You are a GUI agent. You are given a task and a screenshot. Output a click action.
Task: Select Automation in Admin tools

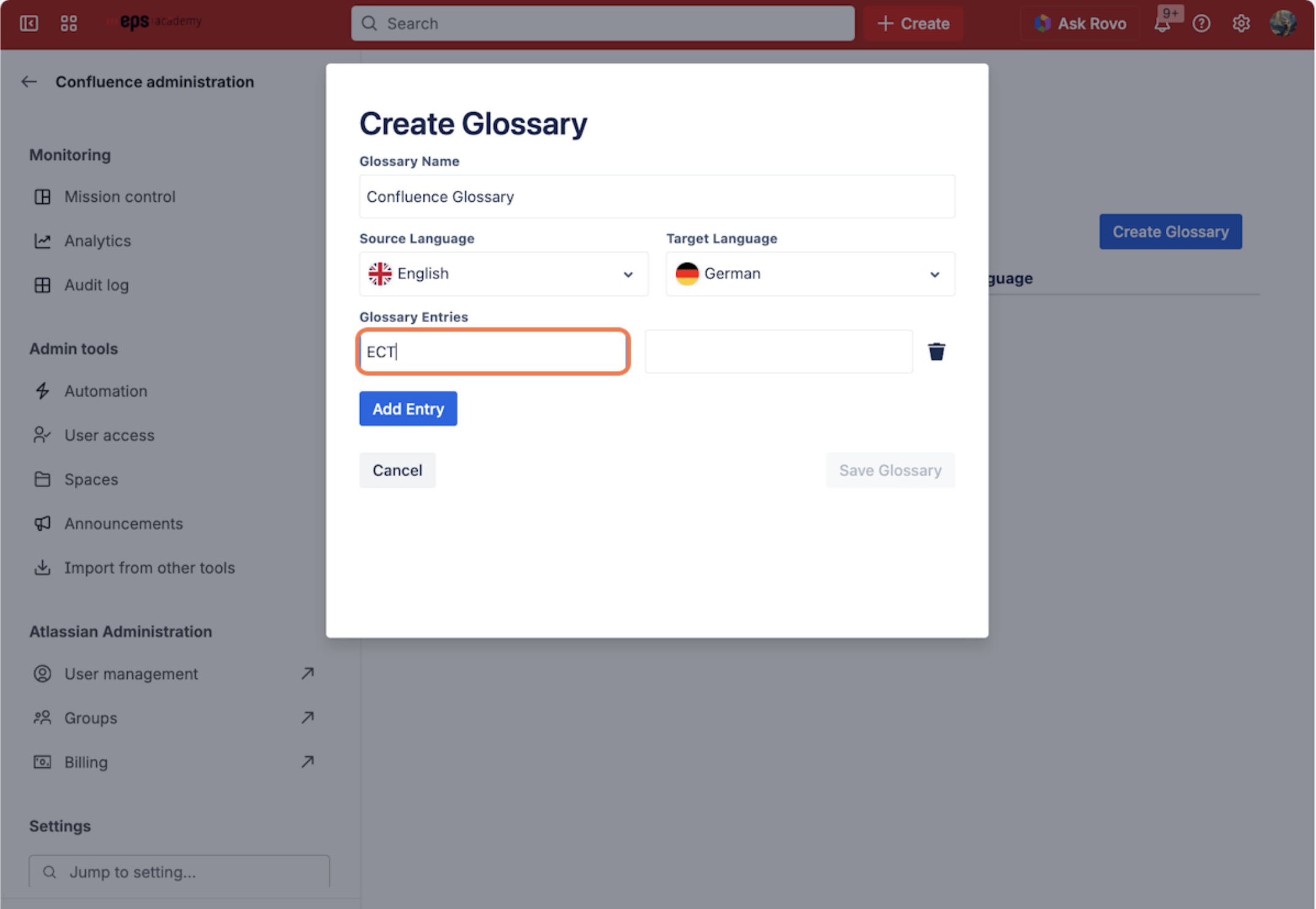point(105,391)
